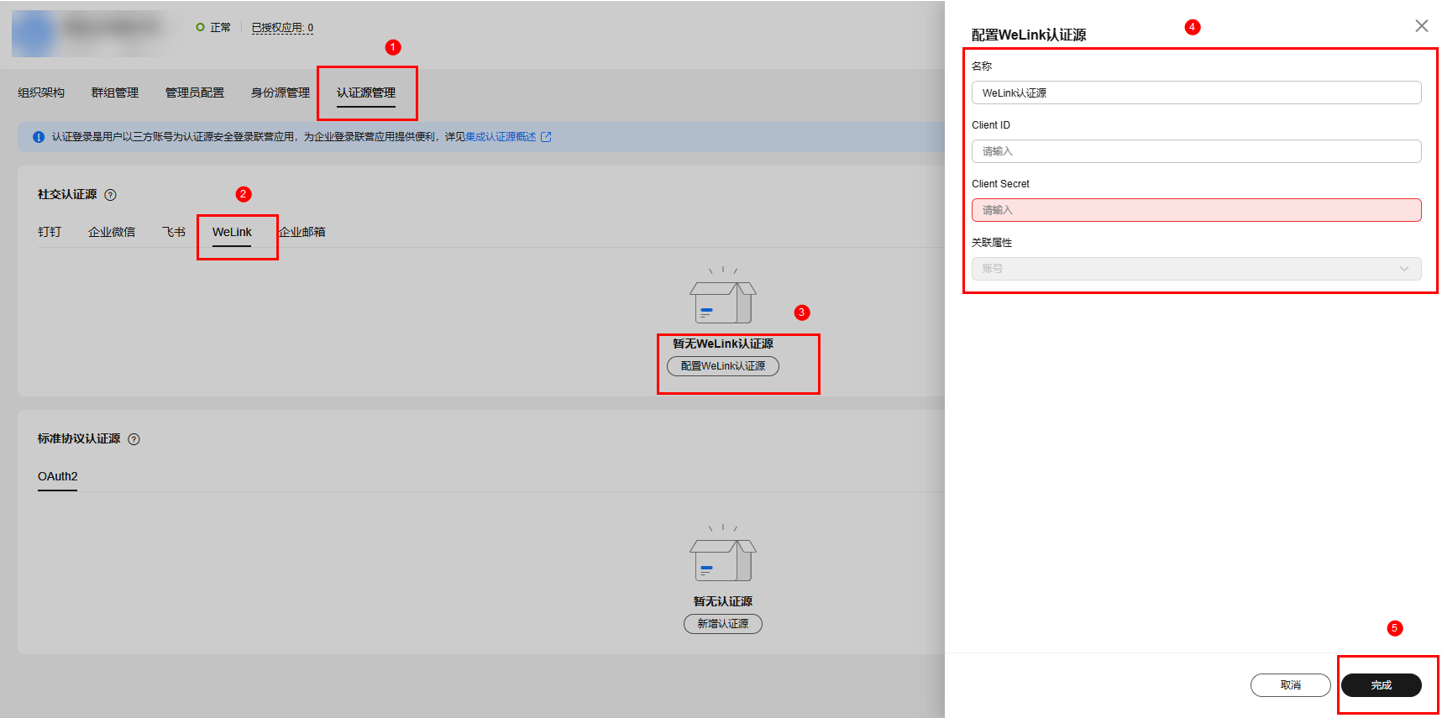This screenshot has width=1449, height=726.
Task: Click 暂无认证源 empty box illustration
Action: click(723, 554)
